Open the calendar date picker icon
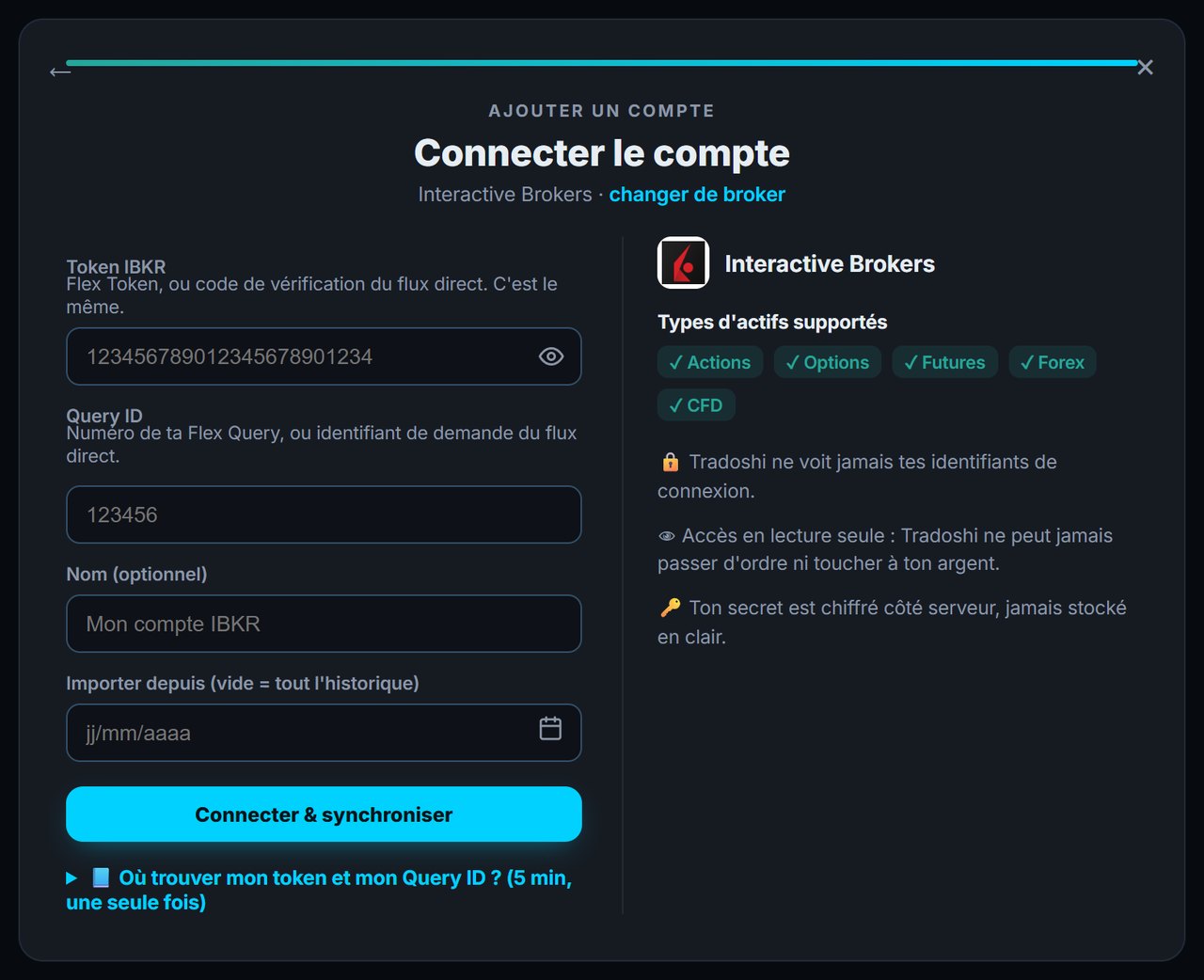 550,728
